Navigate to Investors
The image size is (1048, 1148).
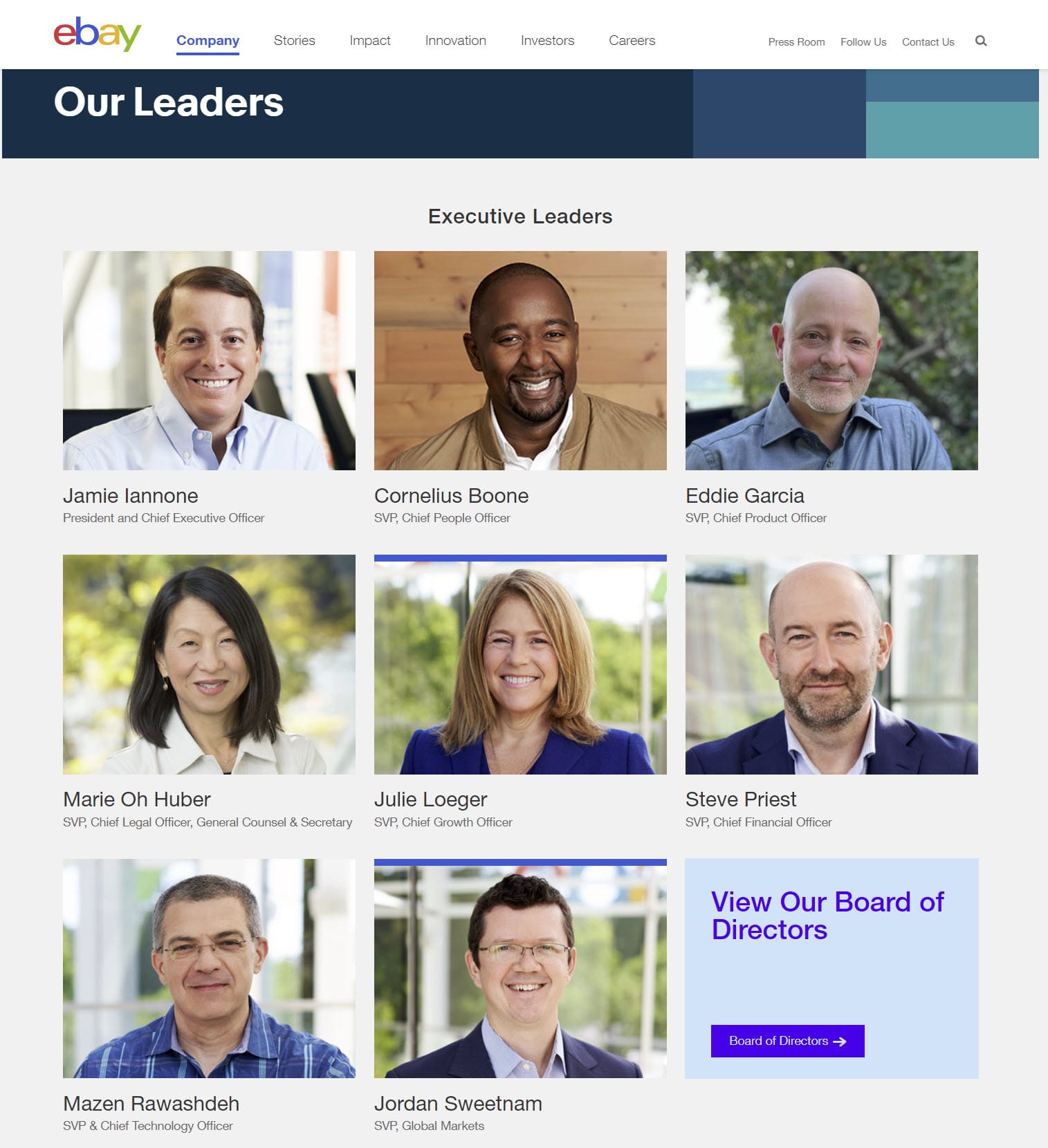pyautogui.click(x=547, y=40)
